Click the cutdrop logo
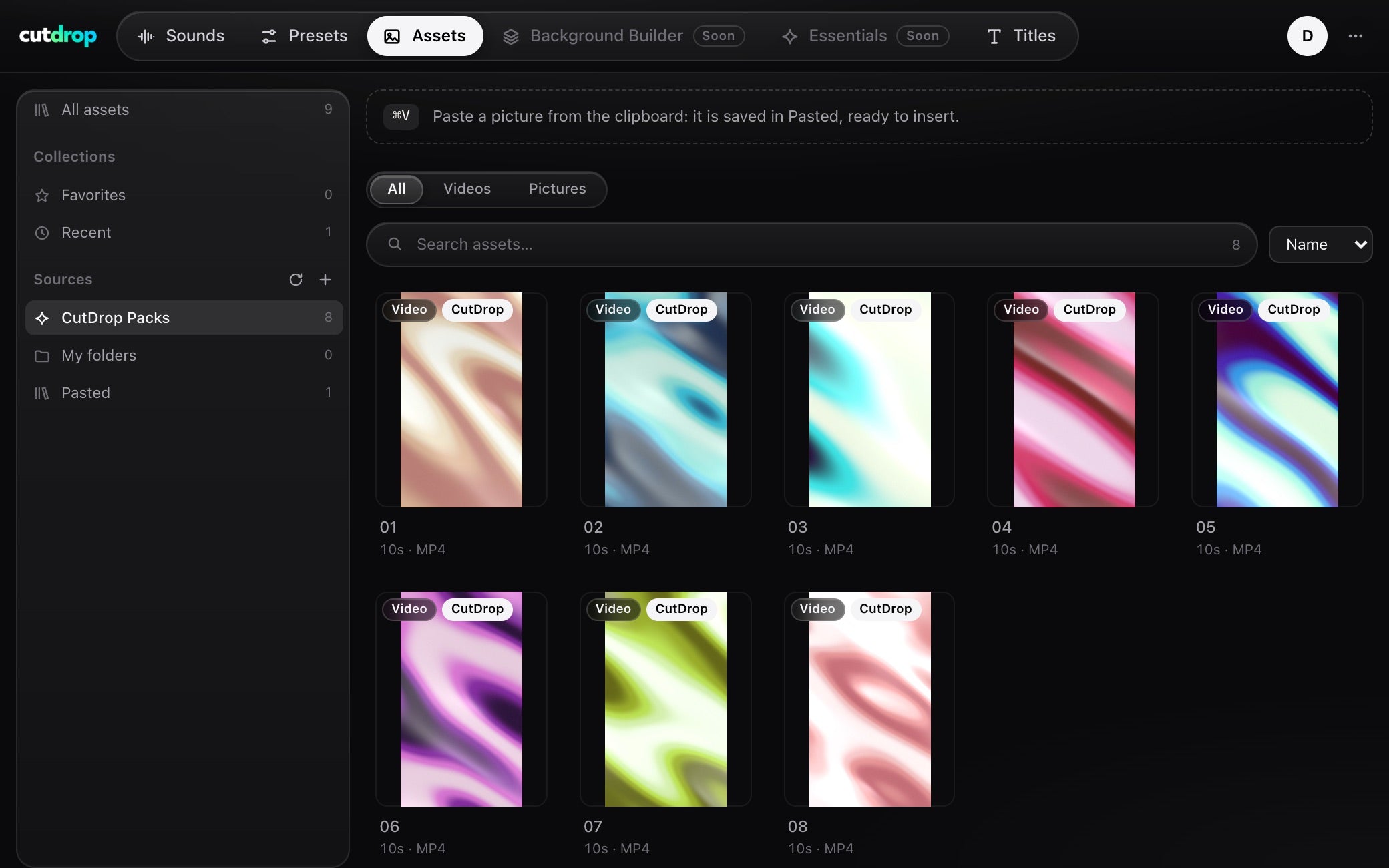The height and width of the screenshot is (868, 1389). [58, 35]
